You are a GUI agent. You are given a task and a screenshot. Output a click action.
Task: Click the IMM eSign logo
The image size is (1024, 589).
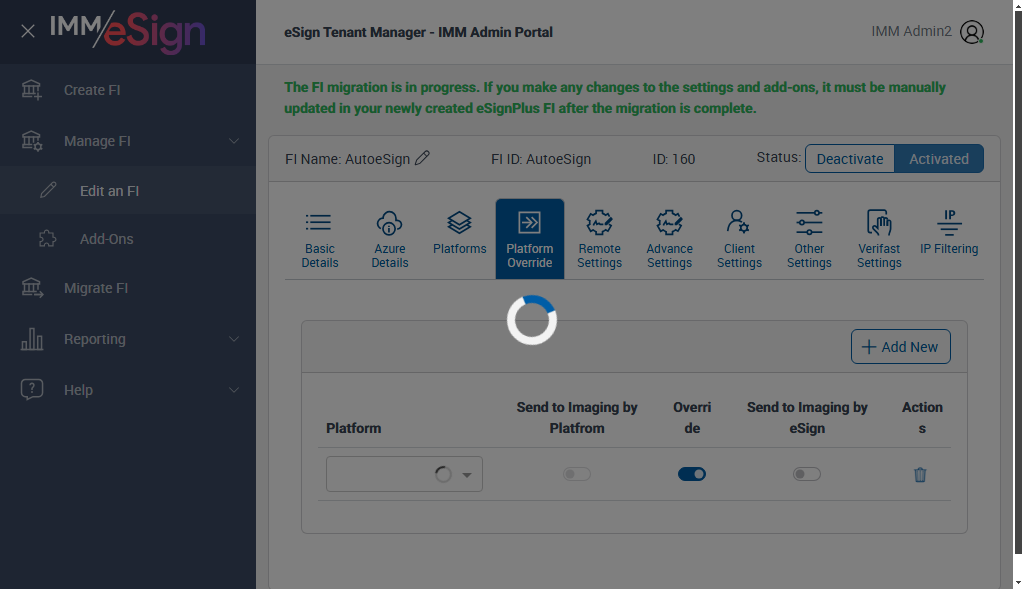click(x=127, y=31)
